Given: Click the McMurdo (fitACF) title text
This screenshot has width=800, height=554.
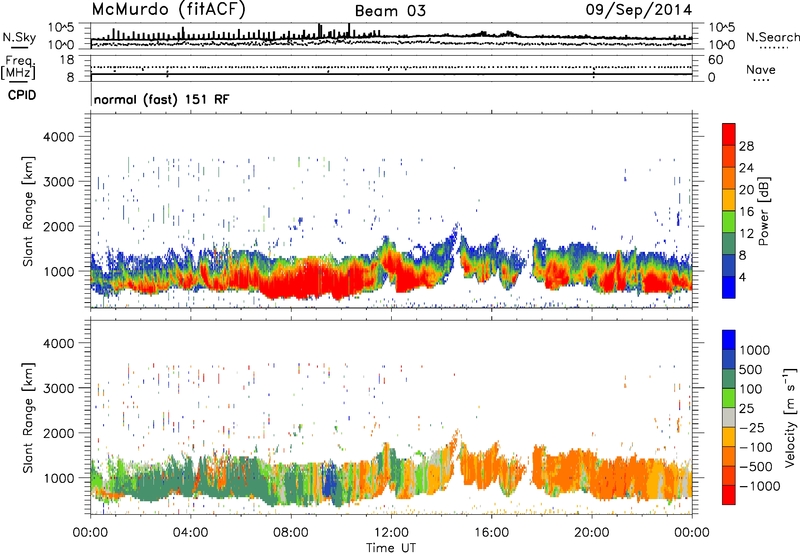Looking at the screenshot, I should [168, 10].
